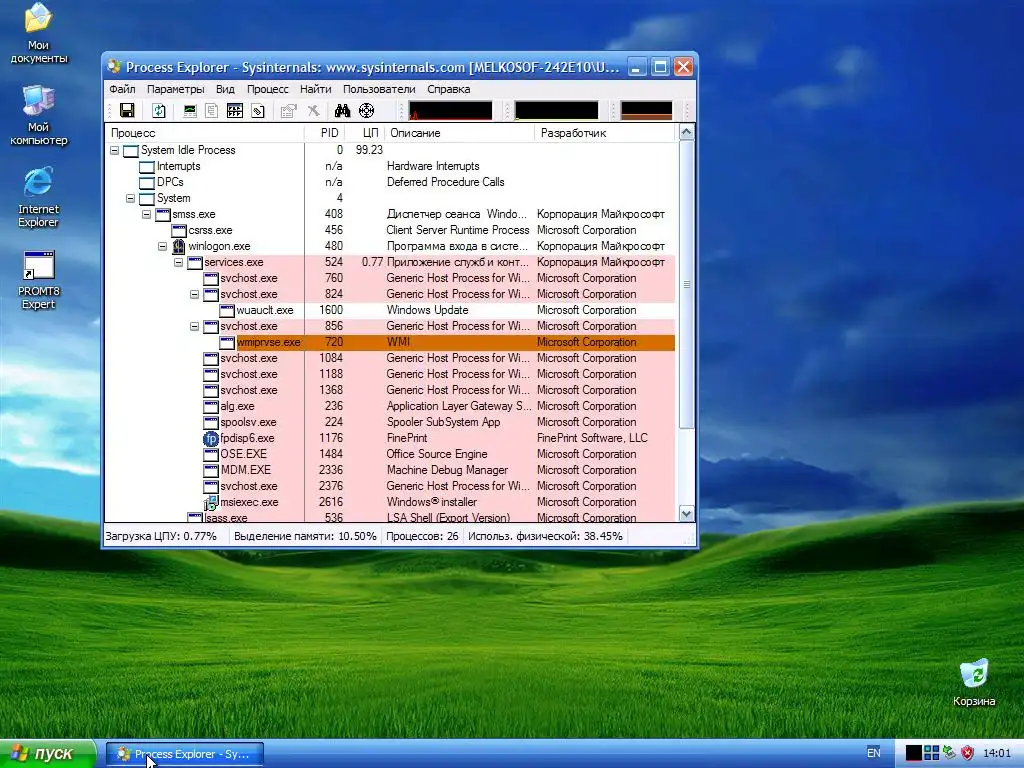Open the PROMT8 Expert desktop shortcut
The width and height of the screenshot is (1024, 768).
(x=39, y=280)
